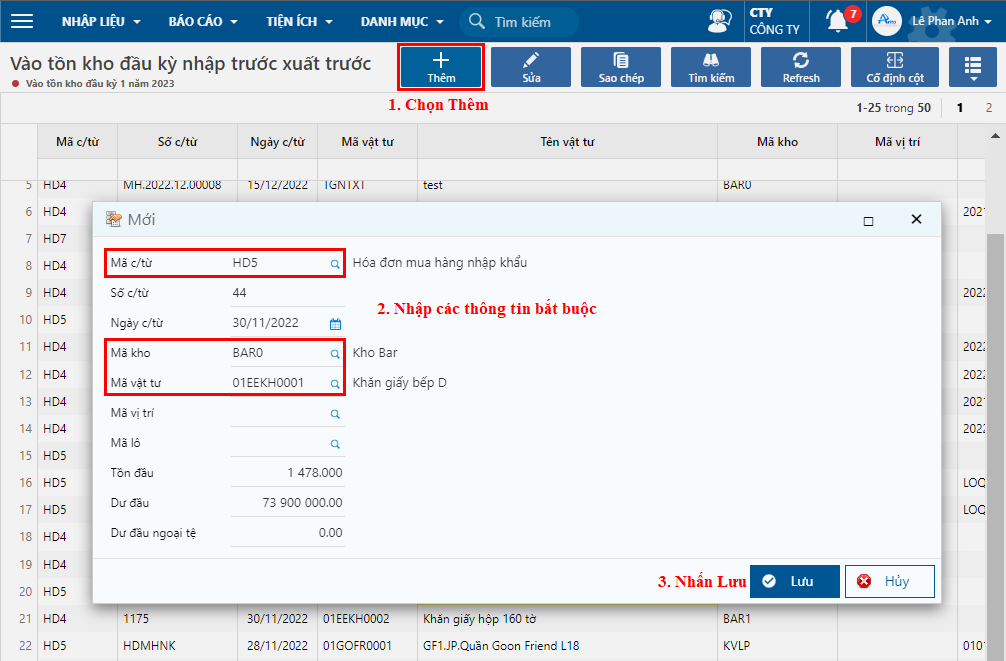
Task: Open the DANH MỤC menu
Action: coord(400,21)
